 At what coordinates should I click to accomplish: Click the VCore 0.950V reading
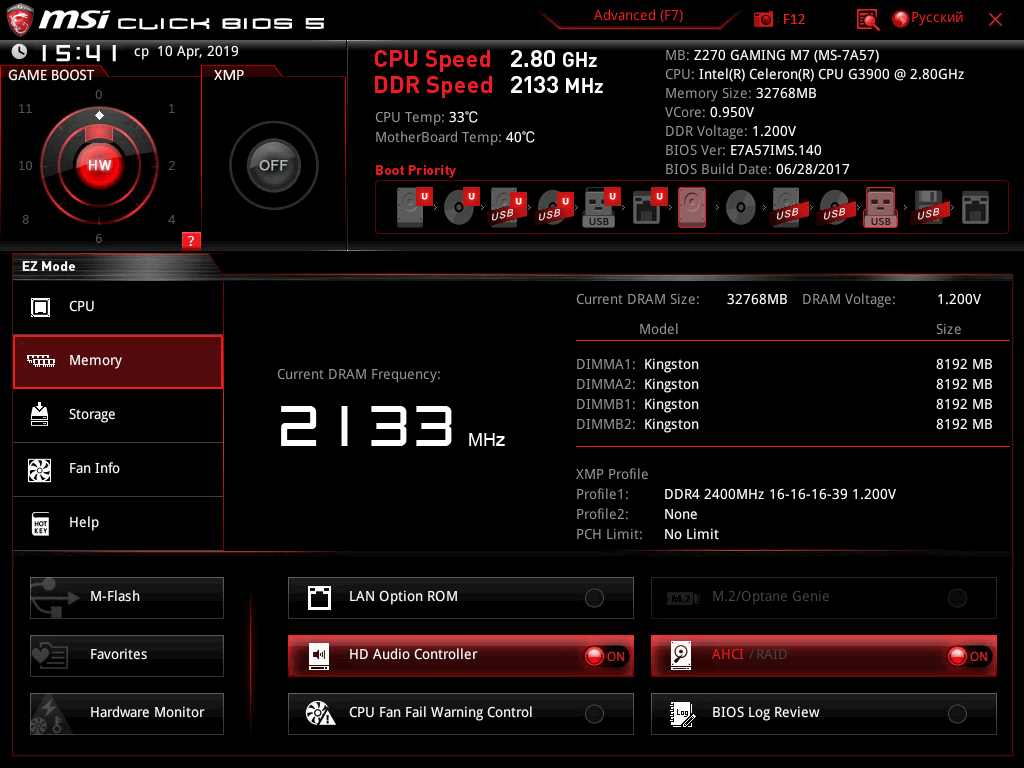709,112
